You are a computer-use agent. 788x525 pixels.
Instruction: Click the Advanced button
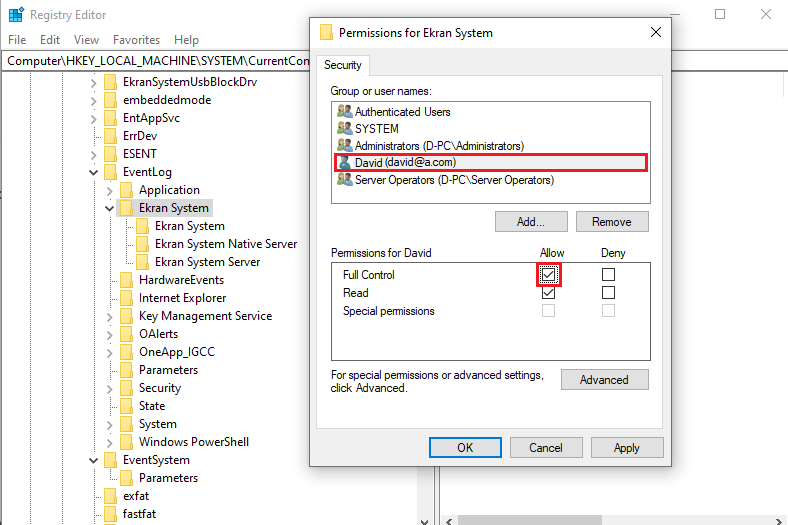click(x=604, y=380)
